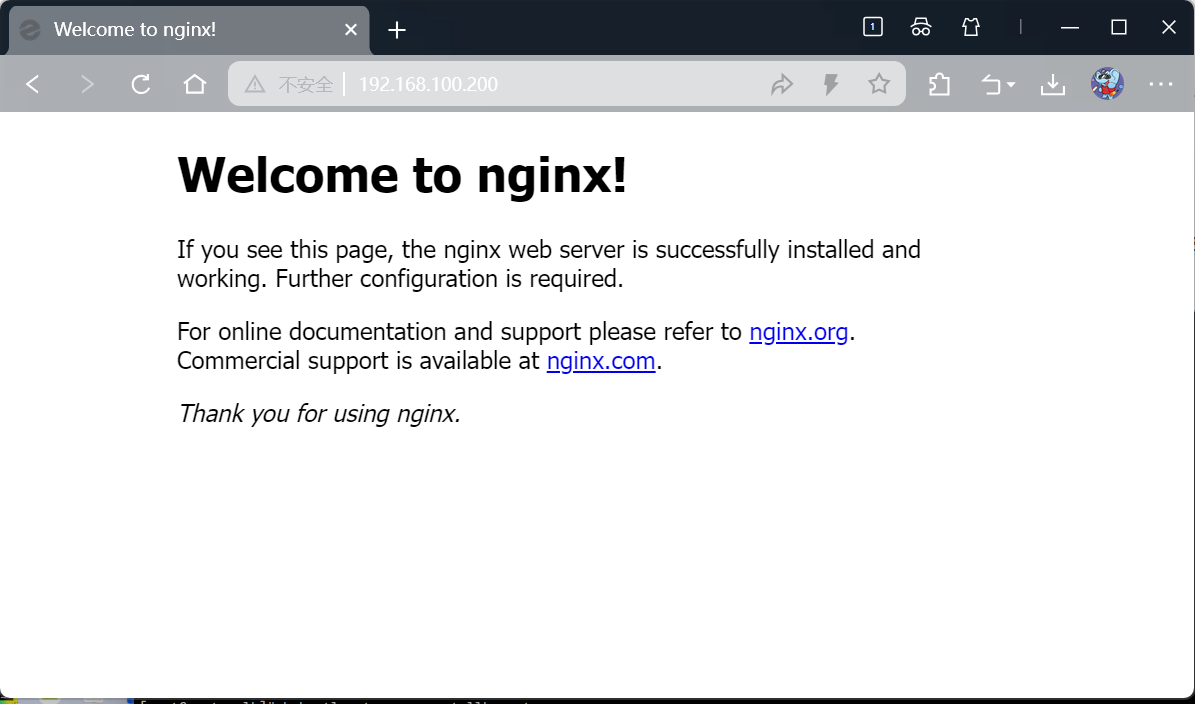
Task: Click the incognito mode glasses icon
Action: [x=921, y=27]
